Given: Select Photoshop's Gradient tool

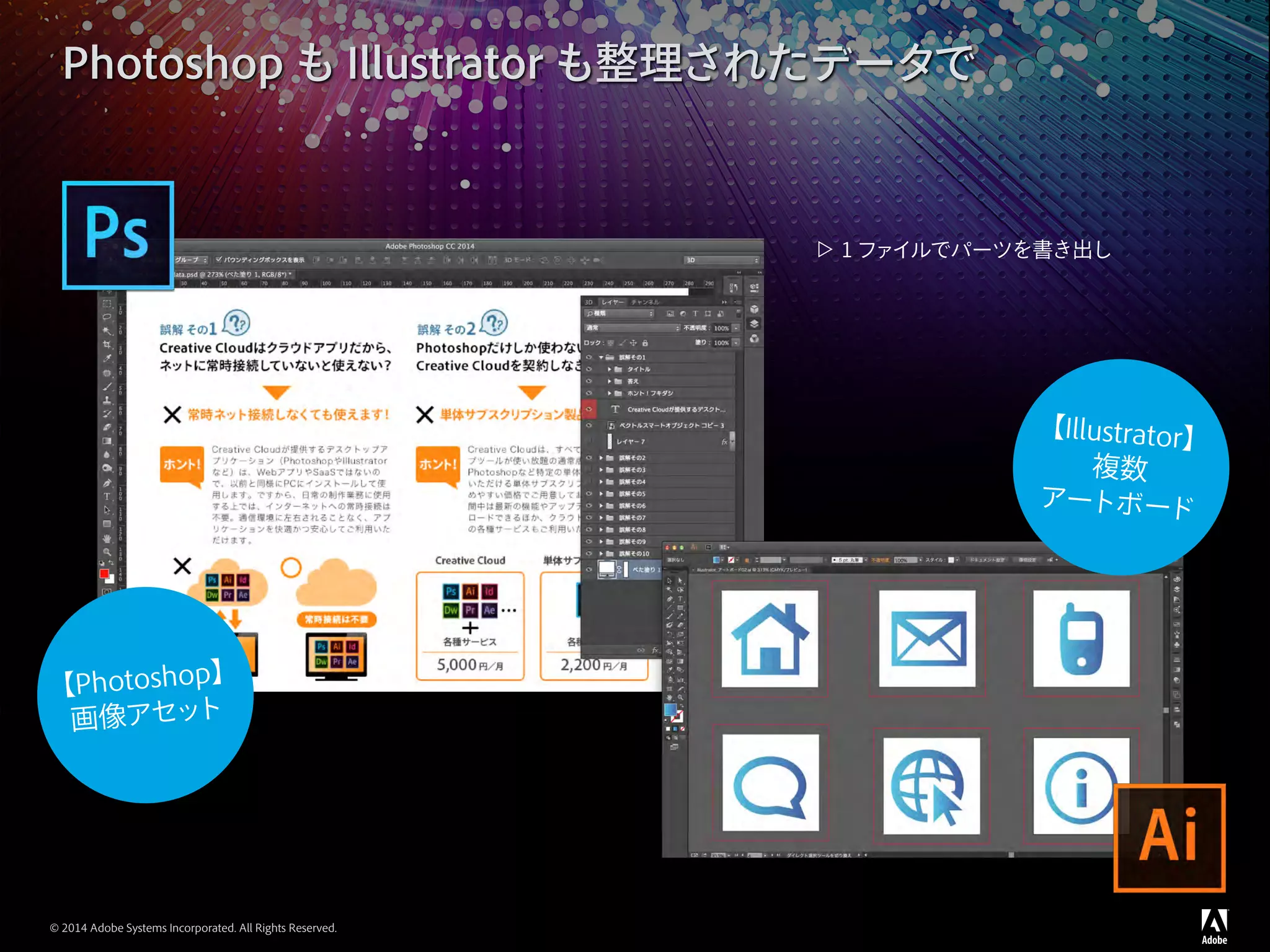Looking at the screenshot, I should point(107,441).
